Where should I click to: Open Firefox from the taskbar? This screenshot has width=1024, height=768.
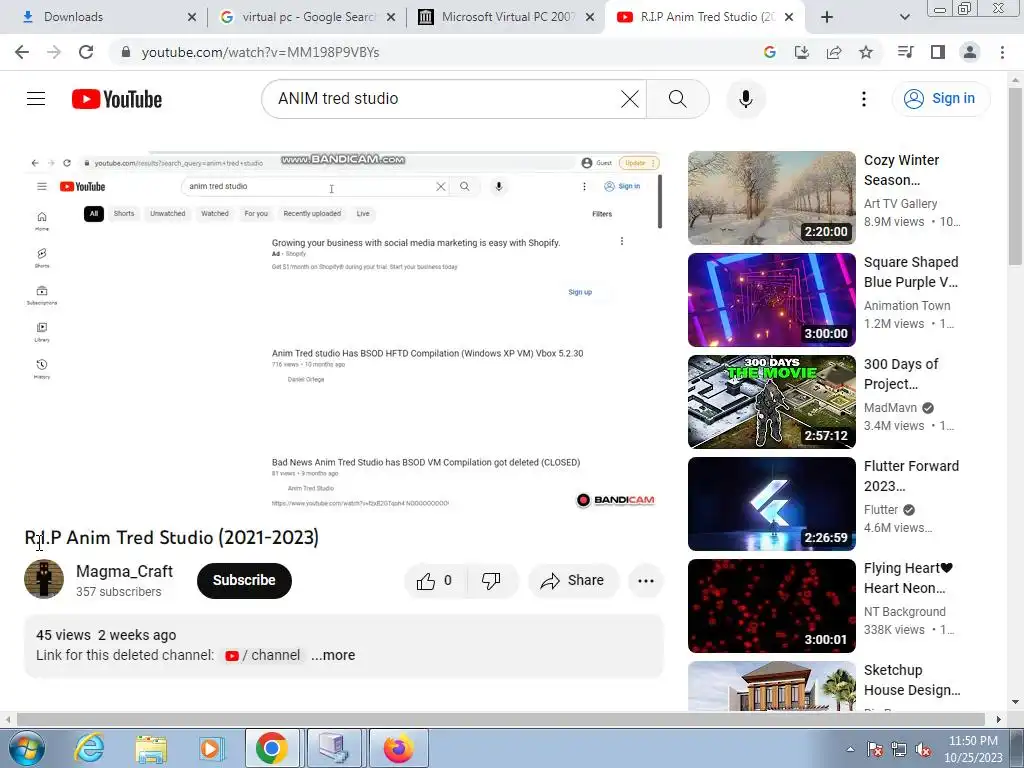click(x=398, y=748)
